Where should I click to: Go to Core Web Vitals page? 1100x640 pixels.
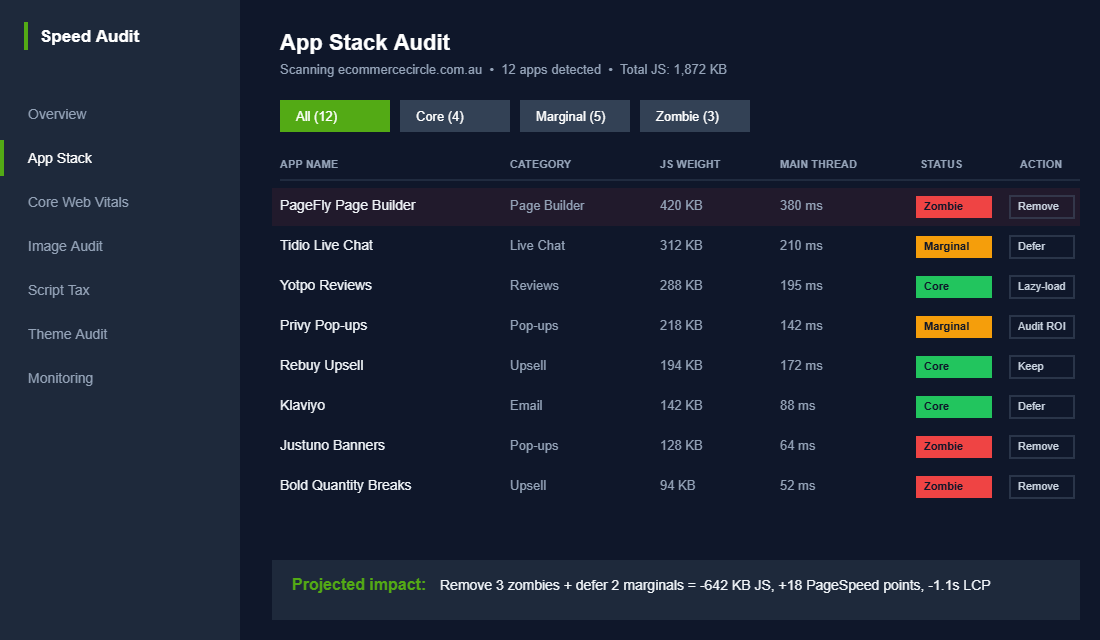point(78,202)
